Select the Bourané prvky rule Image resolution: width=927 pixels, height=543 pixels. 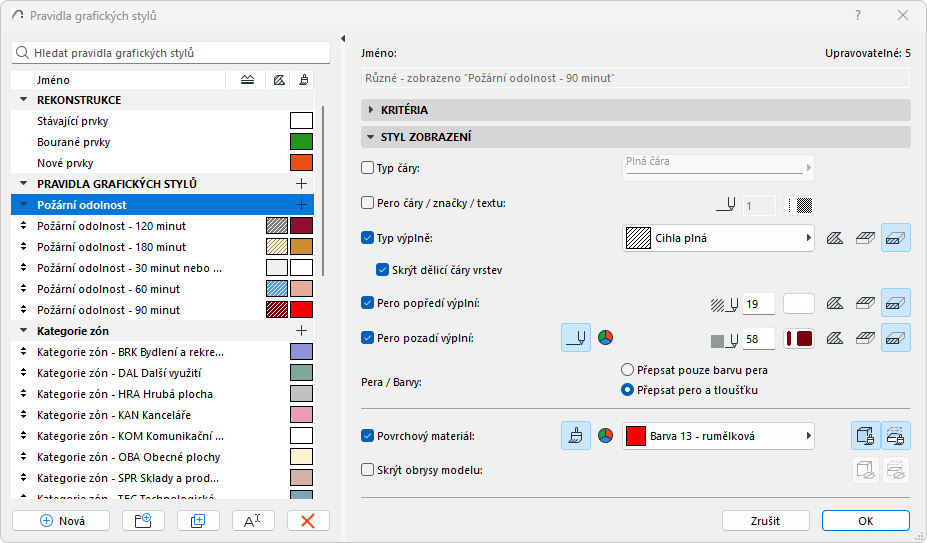click(73, 142)
